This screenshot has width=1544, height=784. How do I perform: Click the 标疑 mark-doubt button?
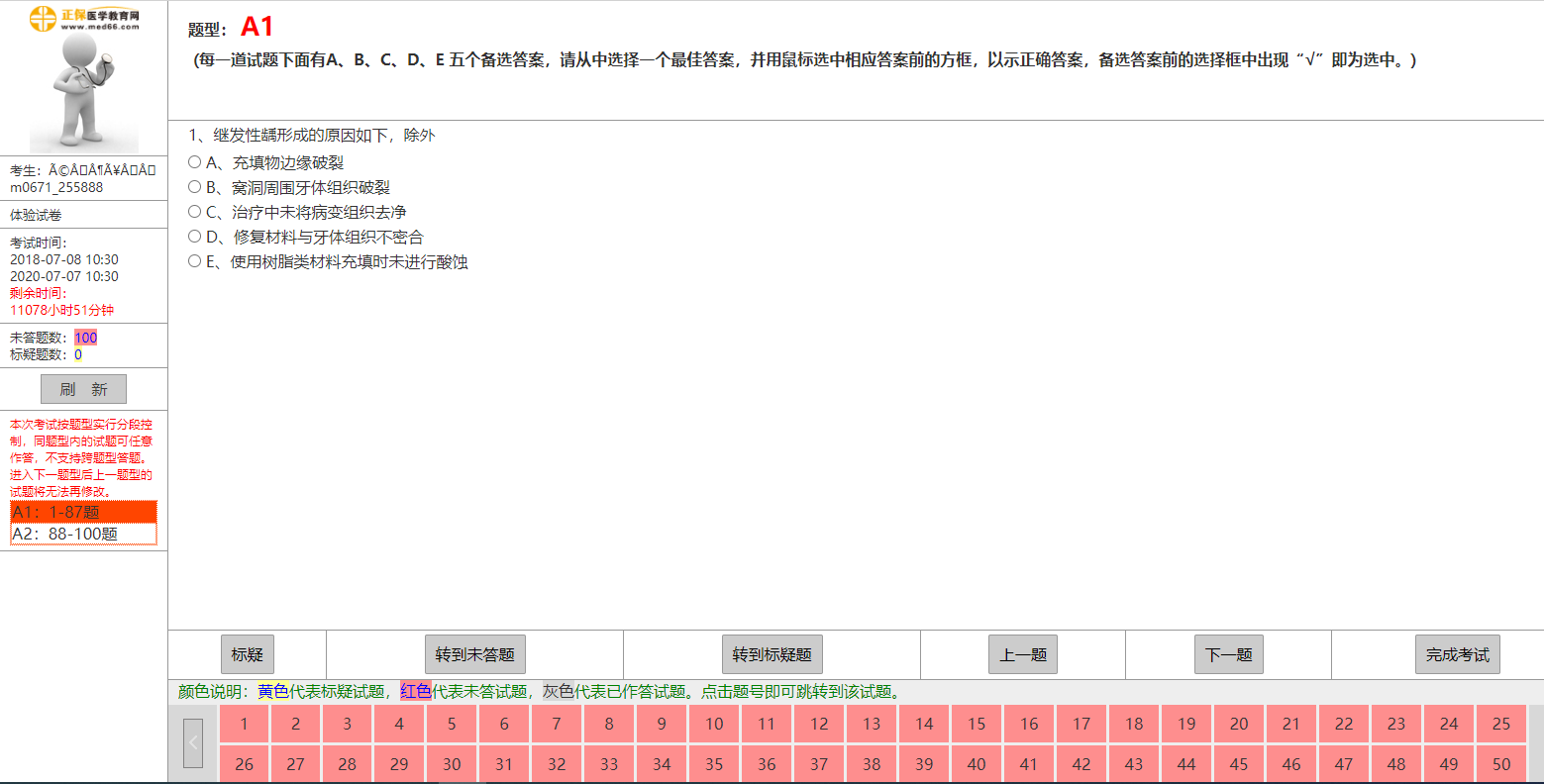(247, 654)
